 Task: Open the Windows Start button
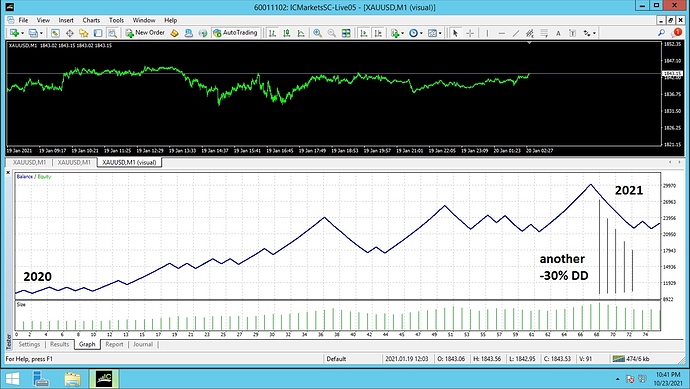click(12, 379)
